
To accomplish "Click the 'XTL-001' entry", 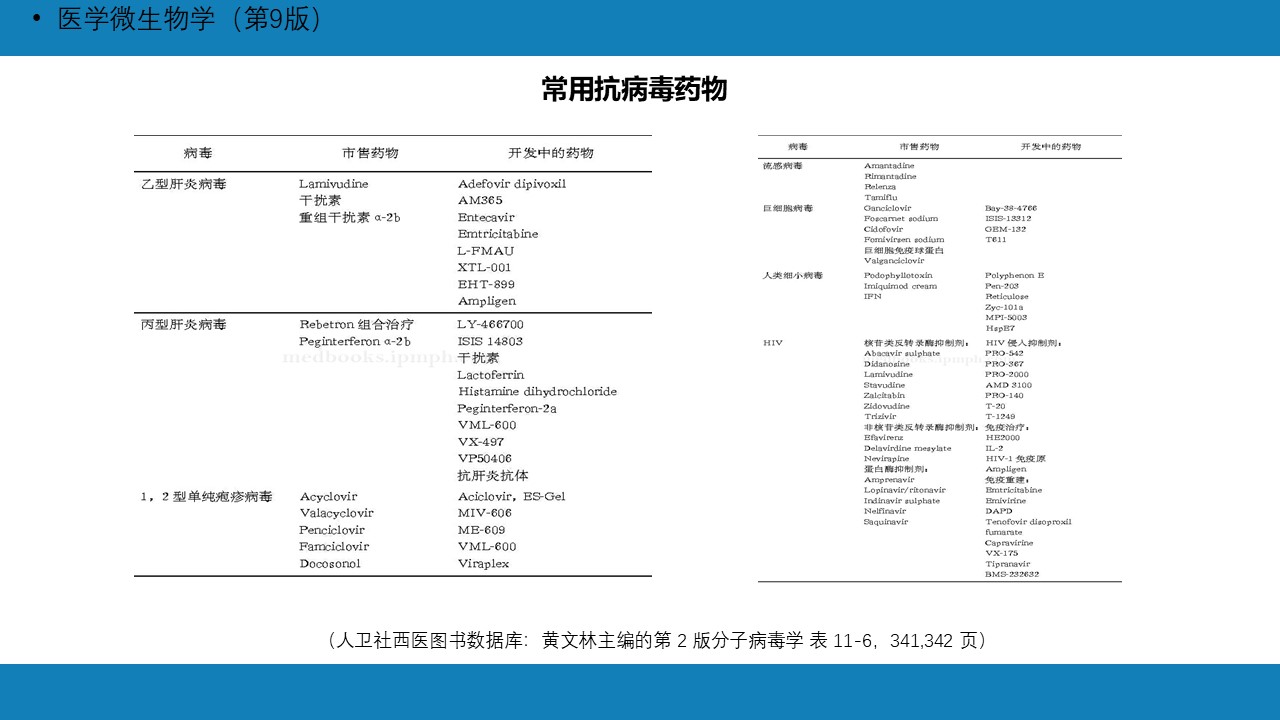I will click(484, 268).
